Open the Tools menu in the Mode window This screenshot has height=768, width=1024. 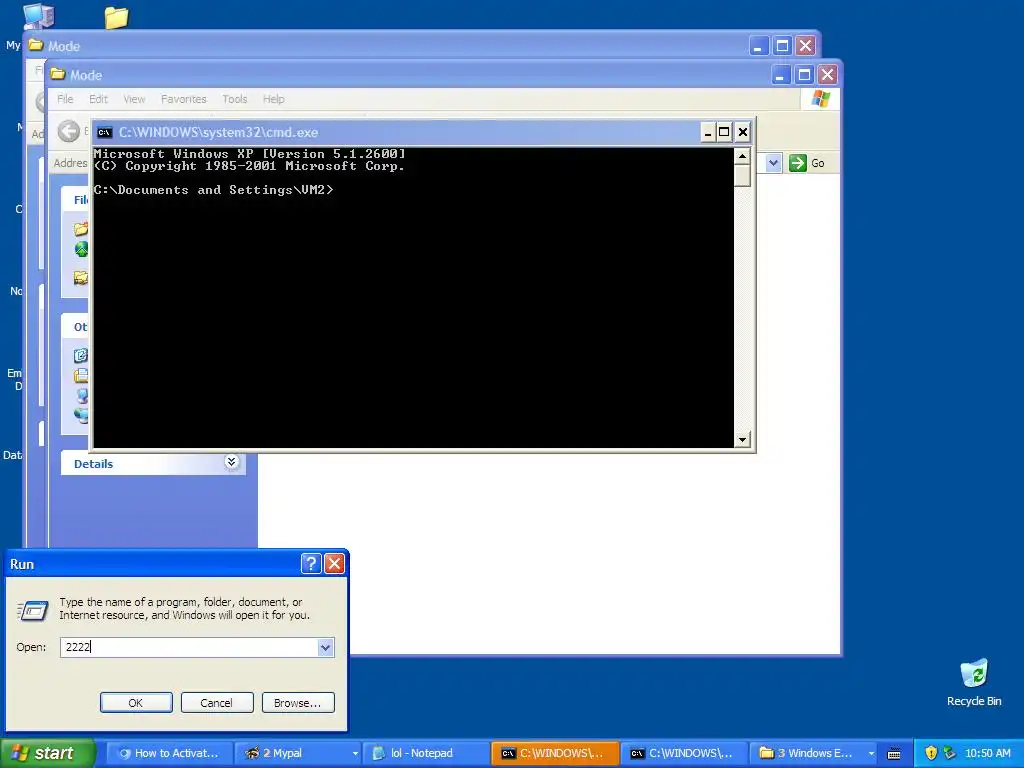(x=234, y=99)
